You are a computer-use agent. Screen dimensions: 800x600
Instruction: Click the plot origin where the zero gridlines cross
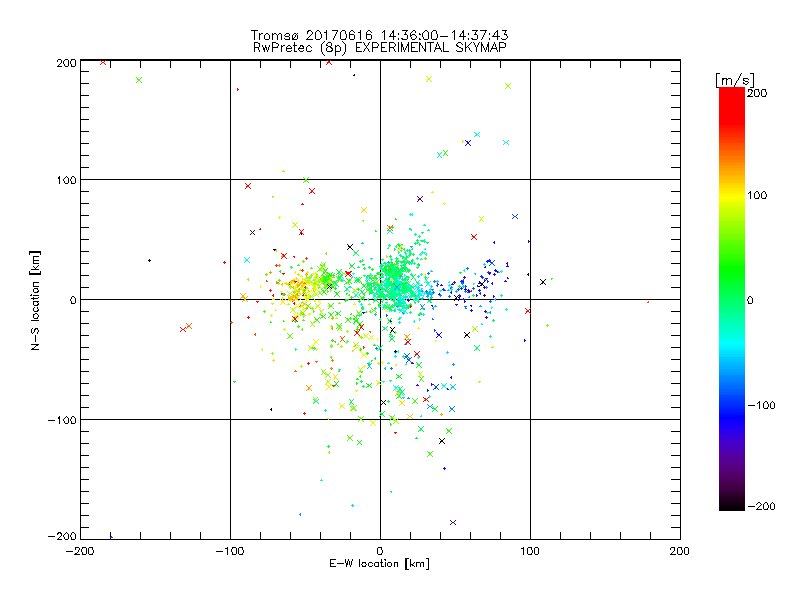(x=380, y=299)
